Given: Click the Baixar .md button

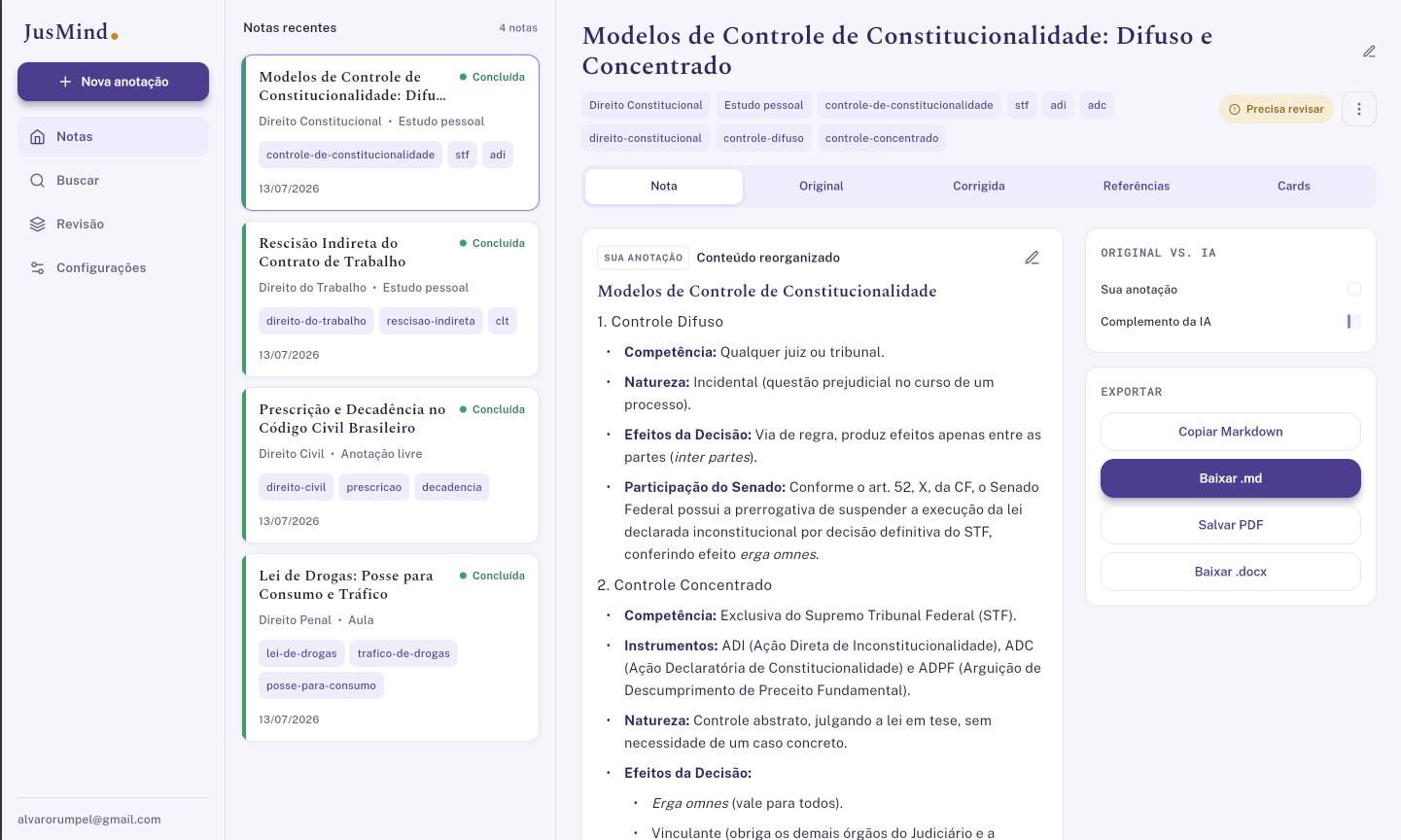Looking at the screenshot, I should [1231, 478].
